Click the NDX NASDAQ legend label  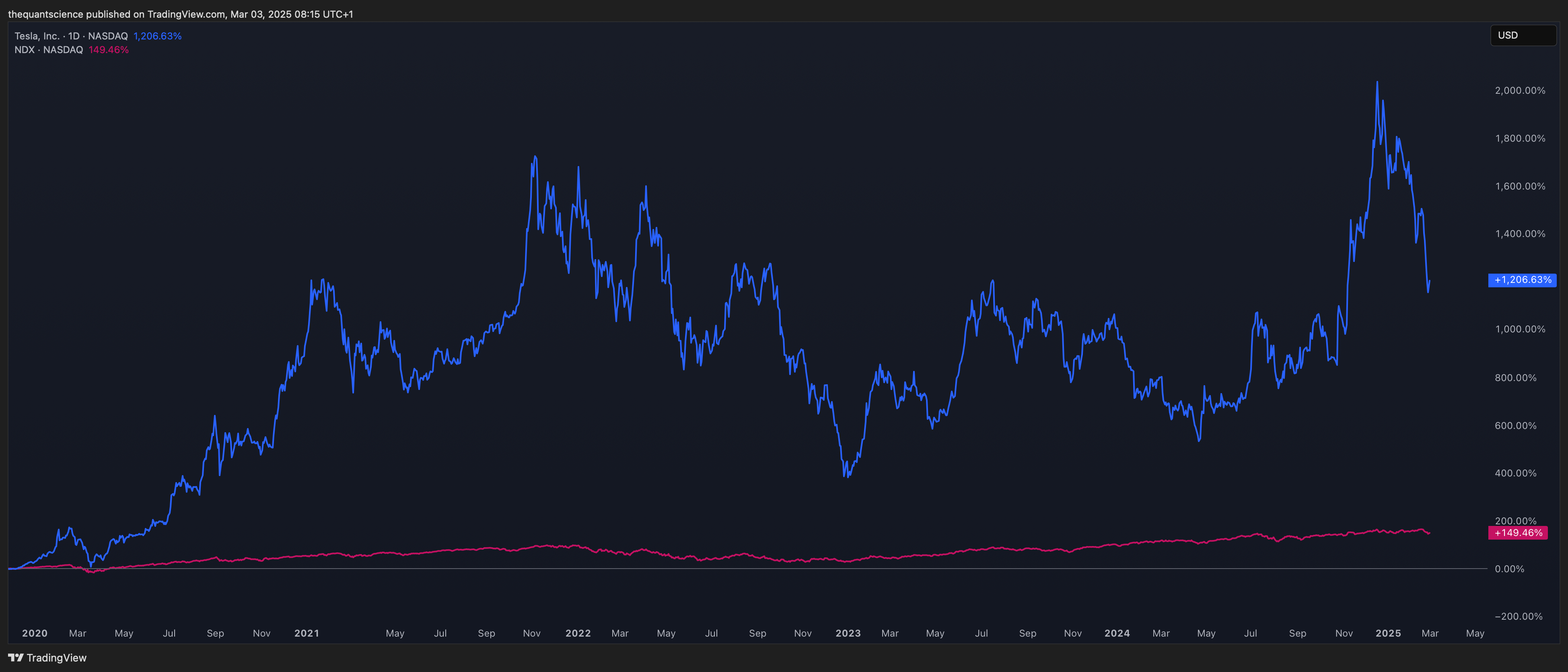click(49, 50)
